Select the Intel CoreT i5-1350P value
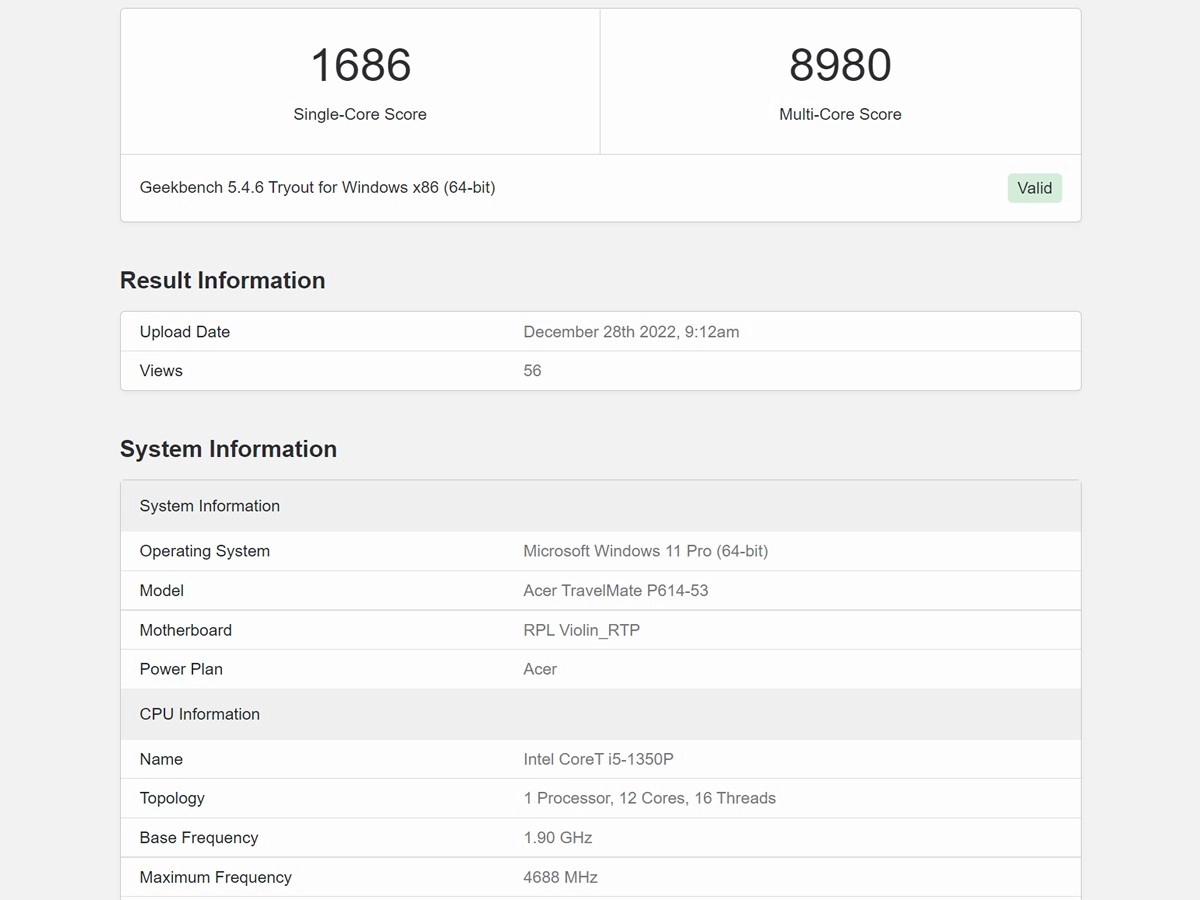1200x900 pixels. tap(599, 759)
